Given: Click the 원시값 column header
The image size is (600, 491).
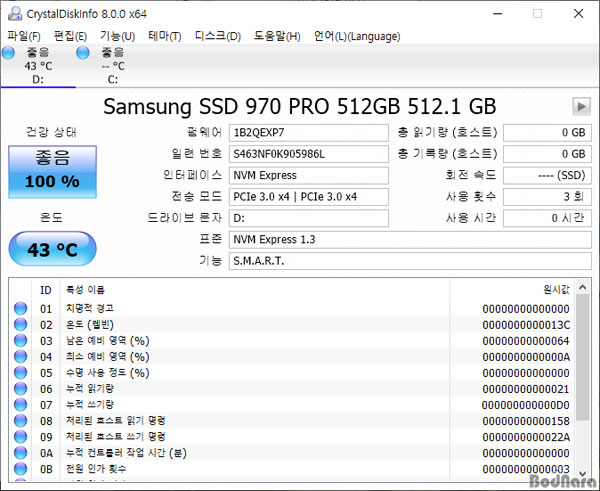Looking at the screenshot, I should [x=513, y=290].
